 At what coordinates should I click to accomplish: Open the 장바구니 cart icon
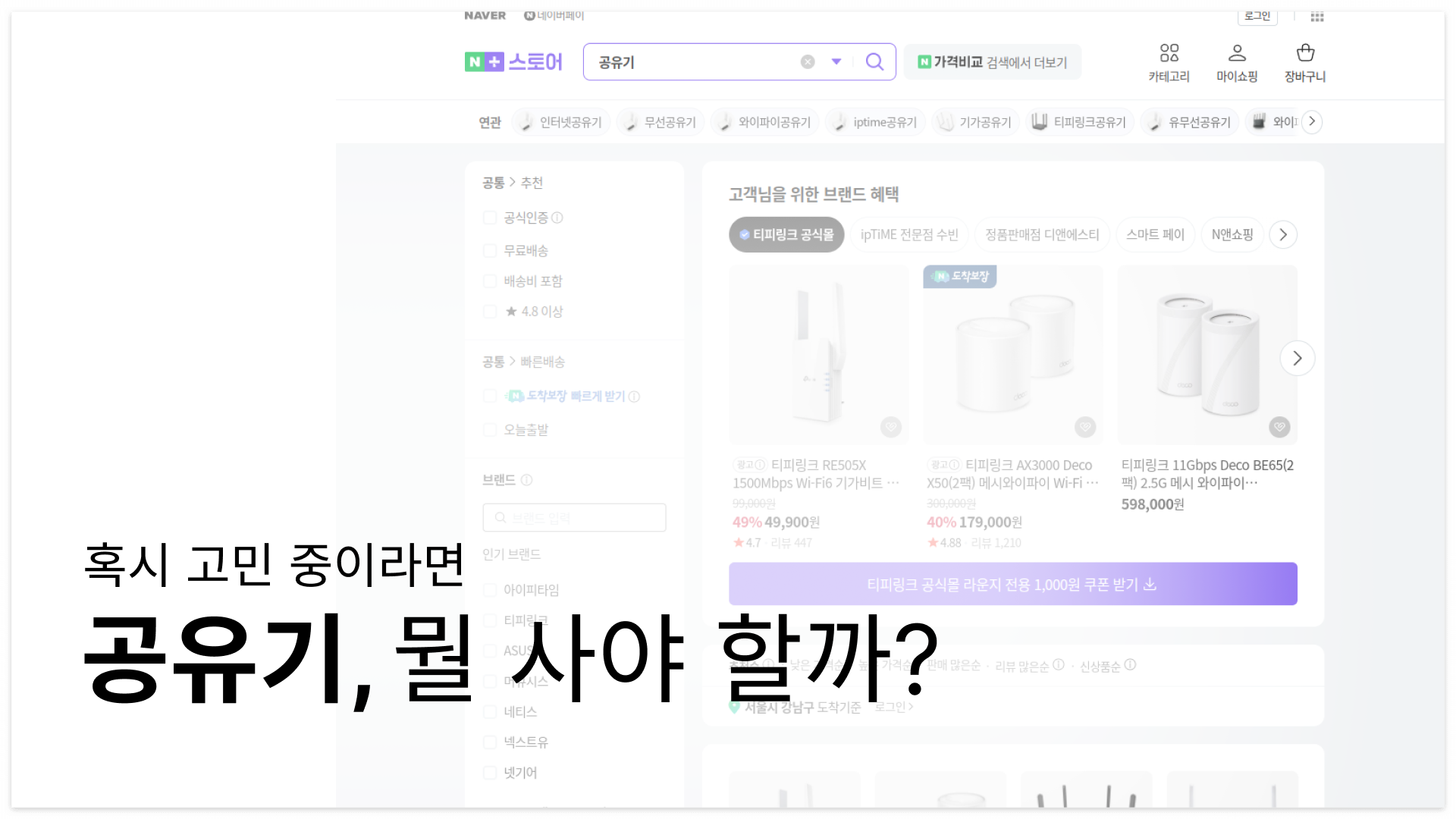[x=1305, y=63]
